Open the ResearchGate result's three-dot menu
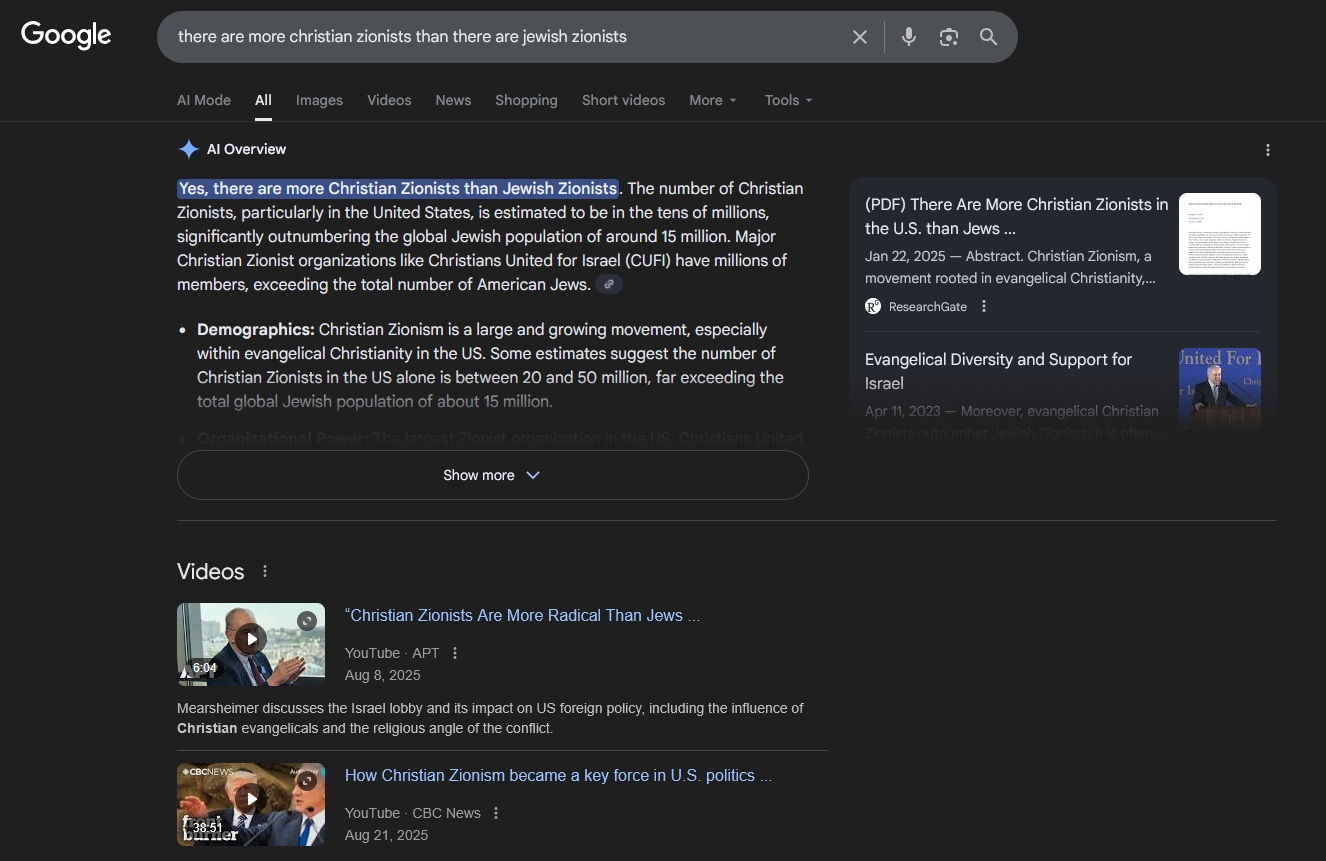 [984, 306]
